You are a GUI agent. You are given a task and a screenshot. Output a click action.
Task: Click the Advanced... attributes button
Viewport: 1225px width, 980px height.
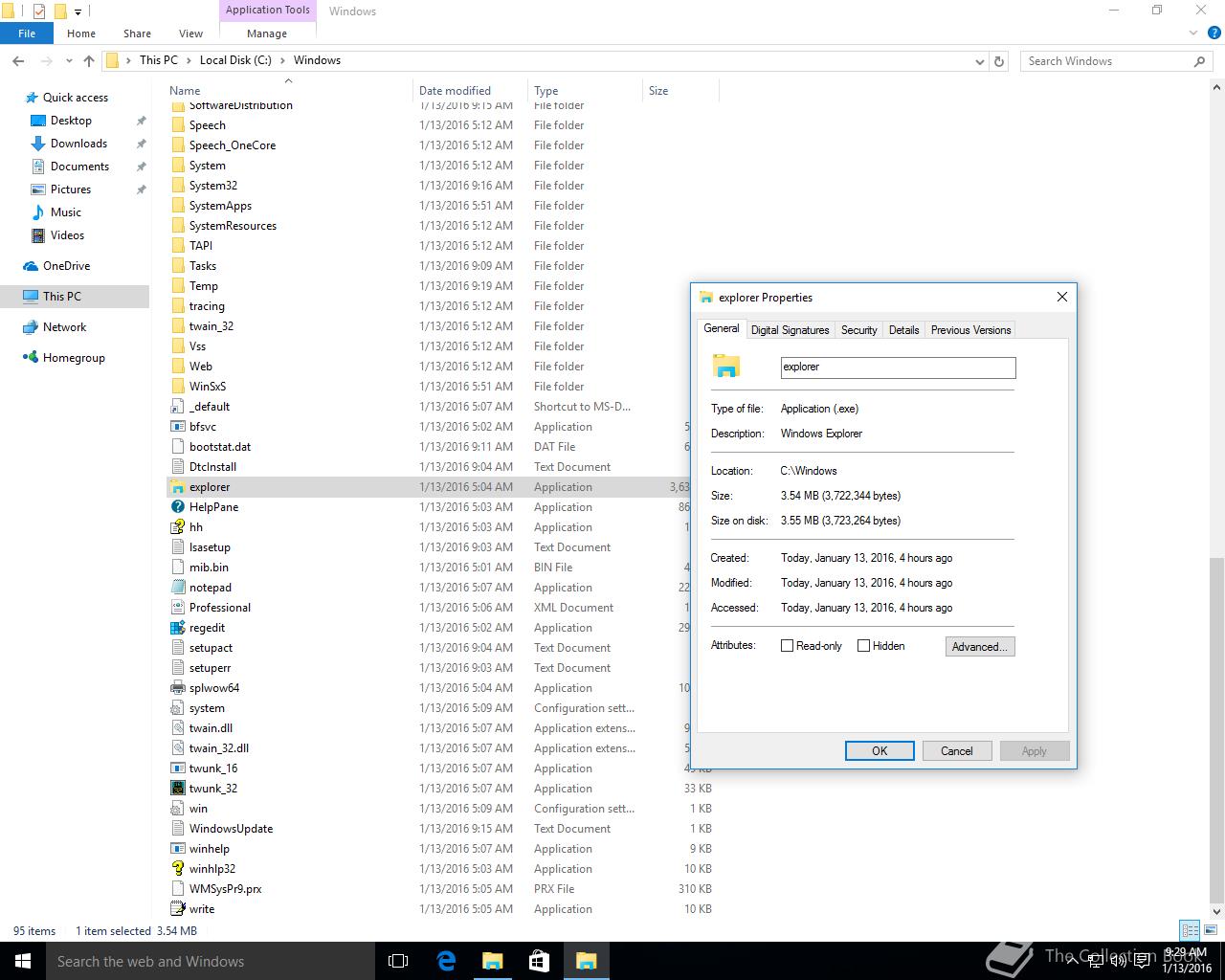pos(980,647)
